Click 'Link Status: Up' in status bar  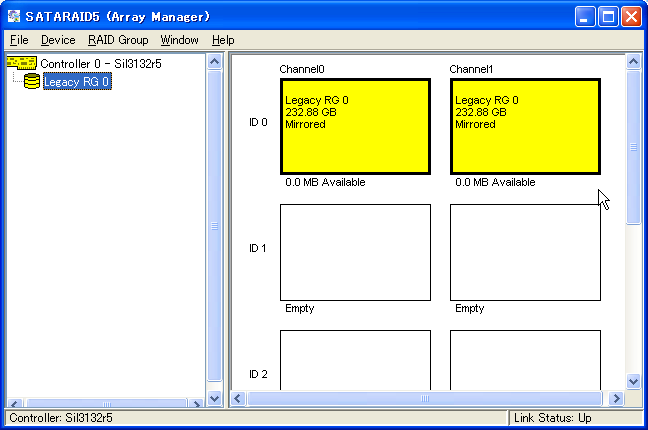(553, 418)
